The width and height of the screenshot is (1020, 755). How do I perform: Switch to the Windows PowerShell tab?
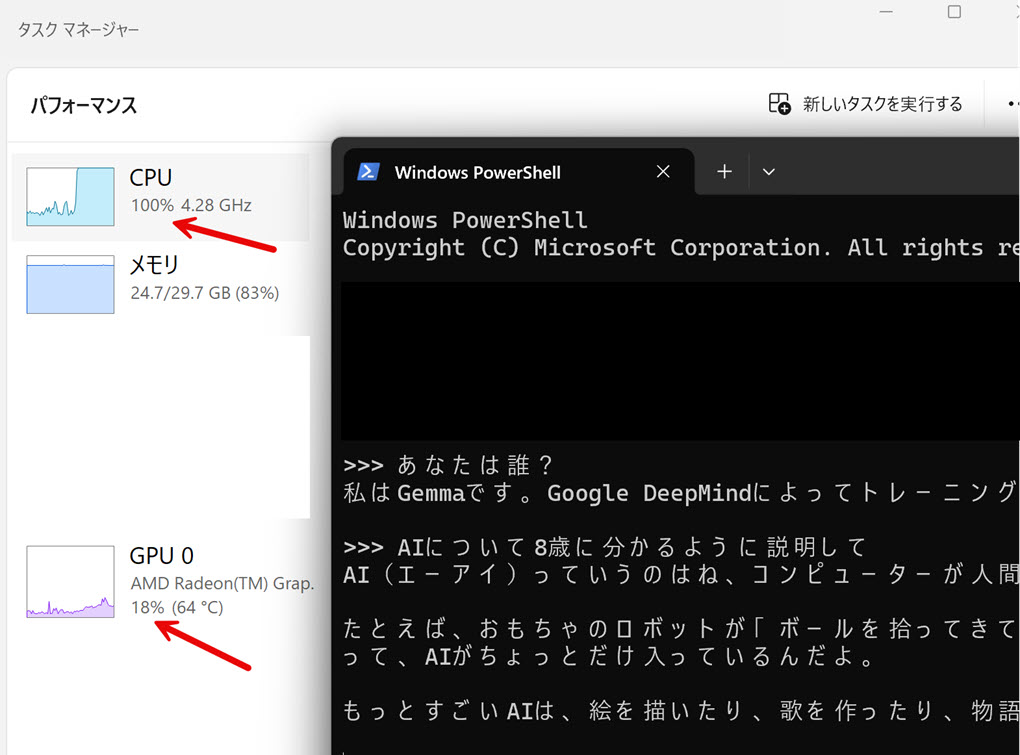click(x=480, y=171)
